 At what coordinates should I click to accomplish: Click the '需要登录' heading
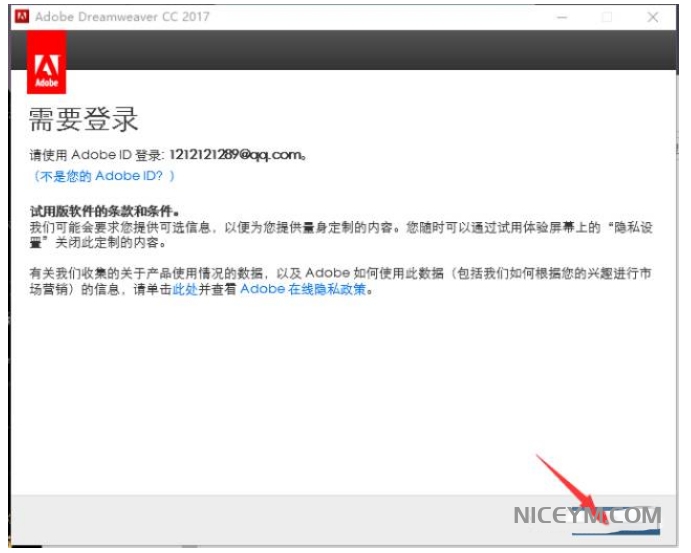[83, 119]
